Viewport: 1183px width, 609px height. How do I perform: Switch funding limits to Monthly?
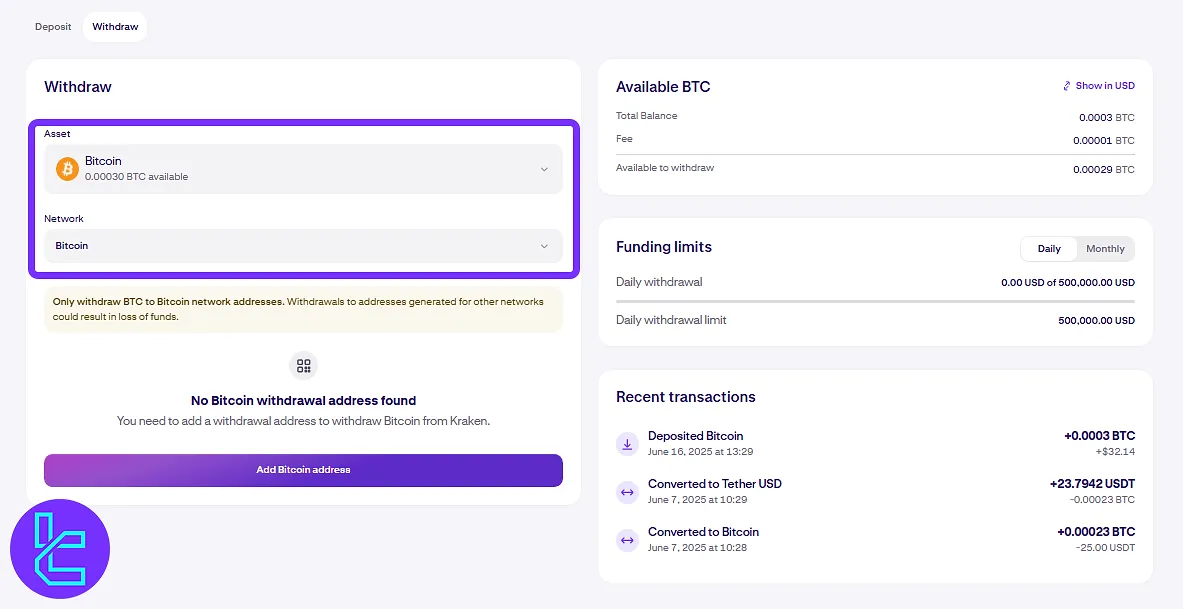point(1105,249)
